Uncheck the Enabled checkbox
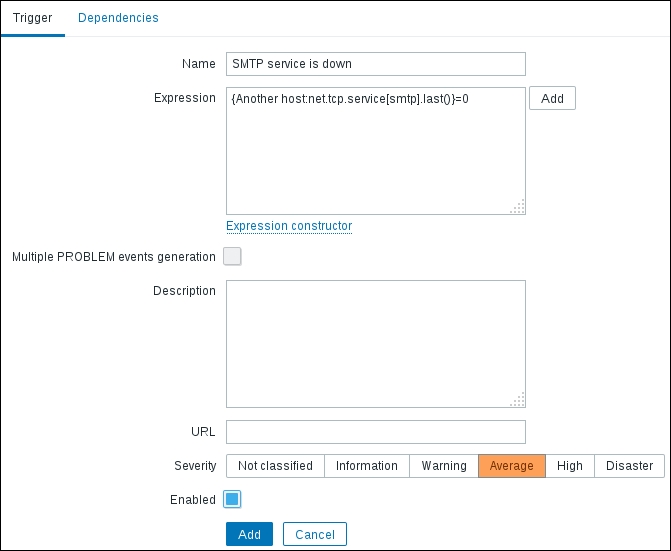This screenshot has width=671, height=551. point(232,499)
